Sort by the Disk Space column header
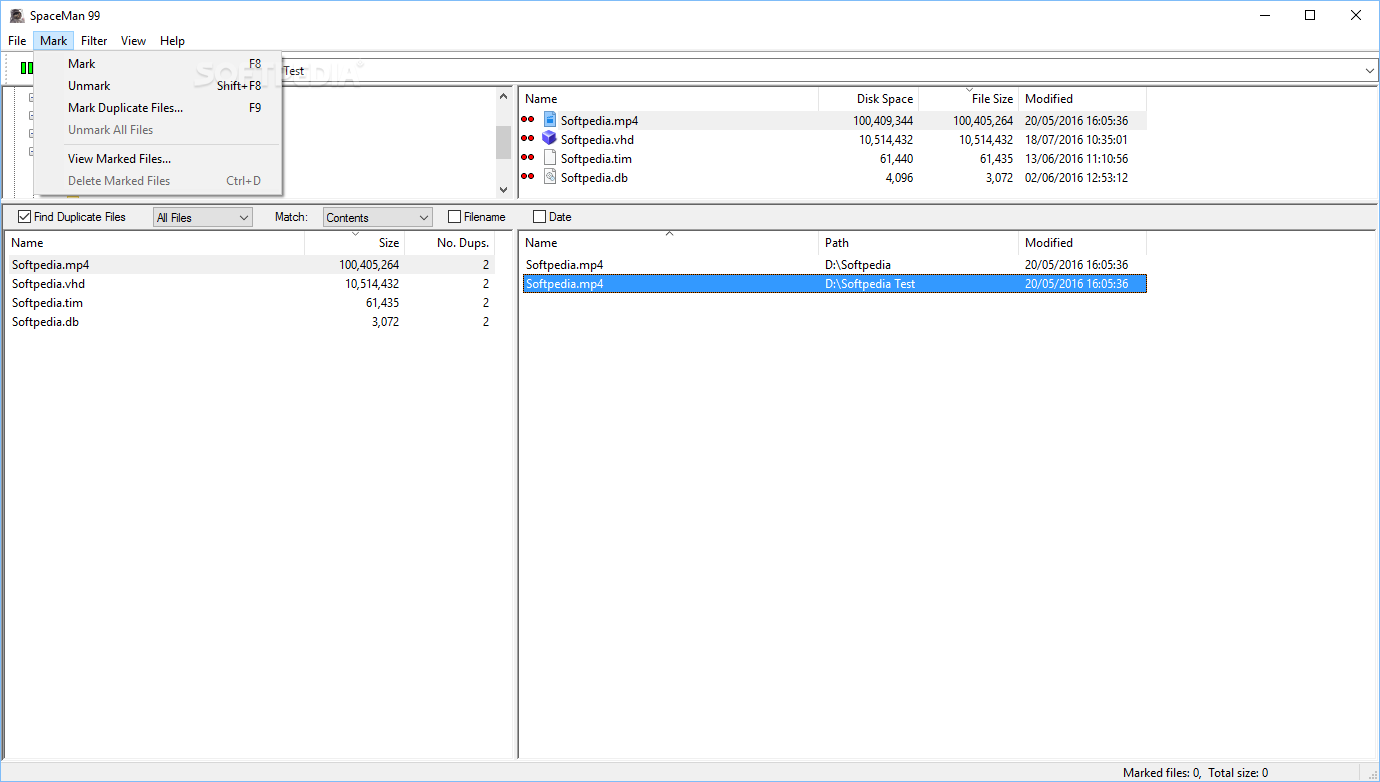Viewport: 1380px width, 782px height. 868,99
